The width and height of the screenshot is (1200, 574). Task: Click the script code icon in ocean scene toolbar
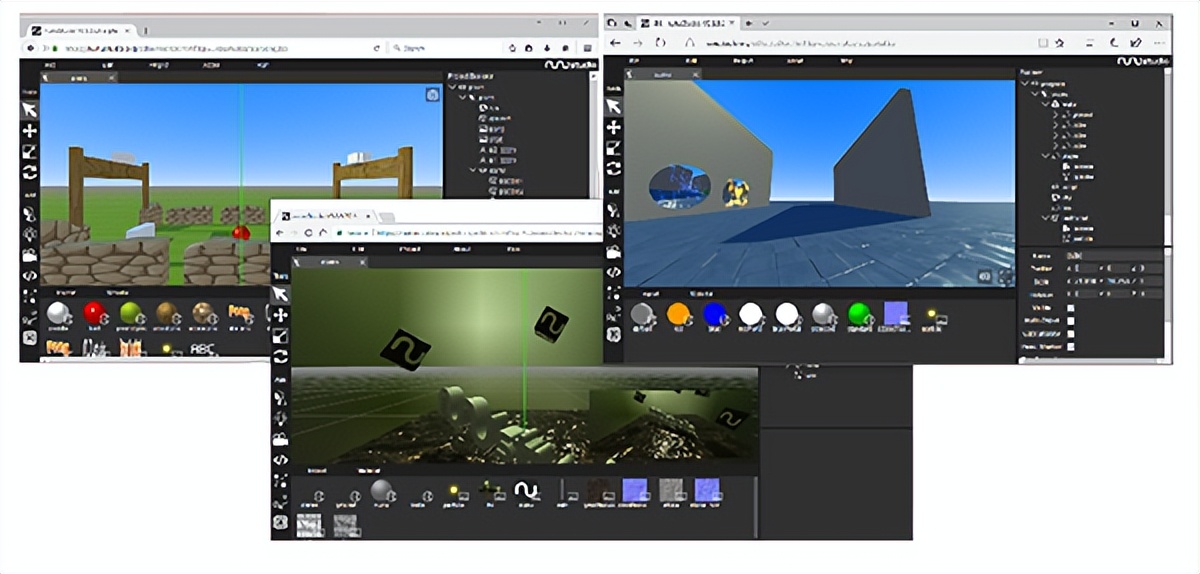point(613,273)
